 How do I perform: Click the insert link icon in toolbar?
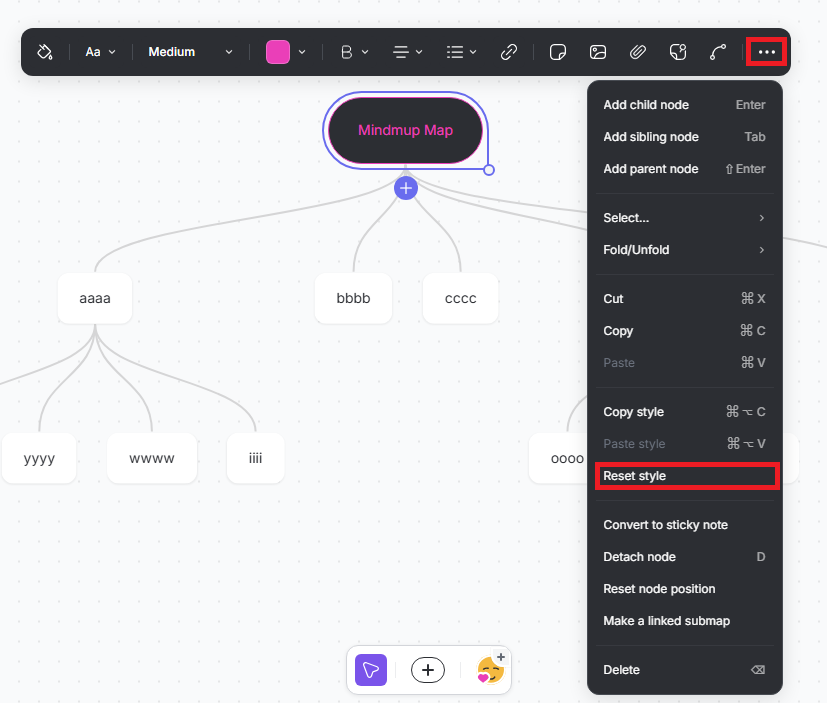click(x=509, y=52)
